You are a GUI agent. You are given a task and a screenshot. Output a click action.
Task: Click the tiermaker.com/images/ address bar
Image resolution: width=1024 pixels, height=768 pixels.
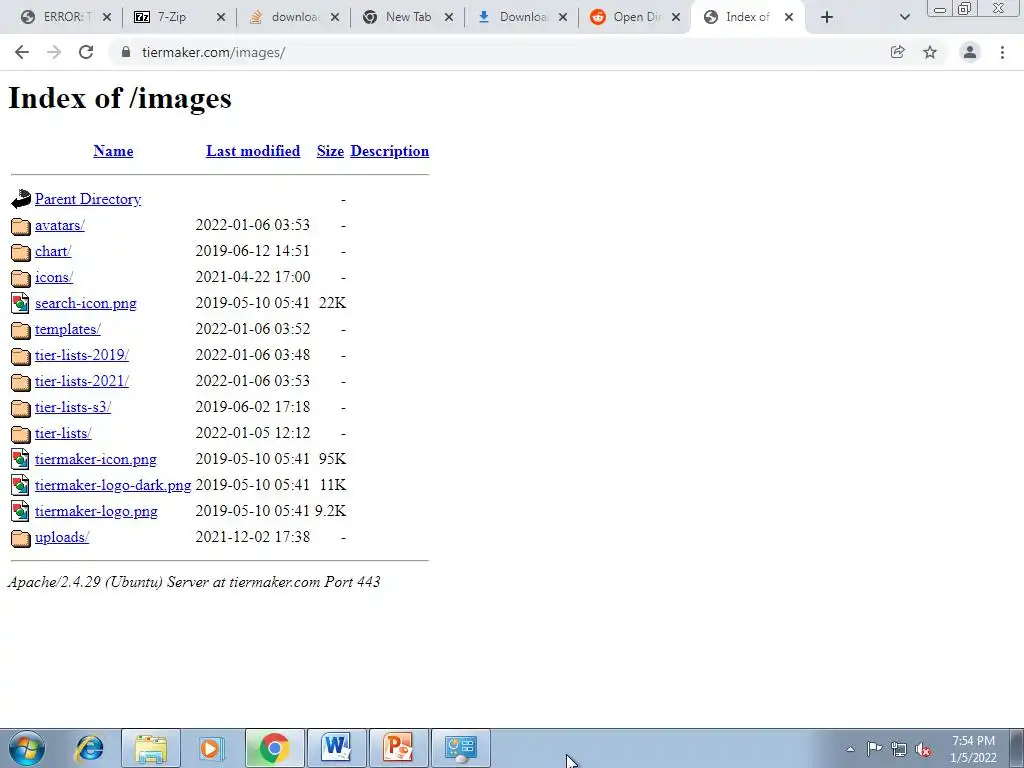[496, 52]
